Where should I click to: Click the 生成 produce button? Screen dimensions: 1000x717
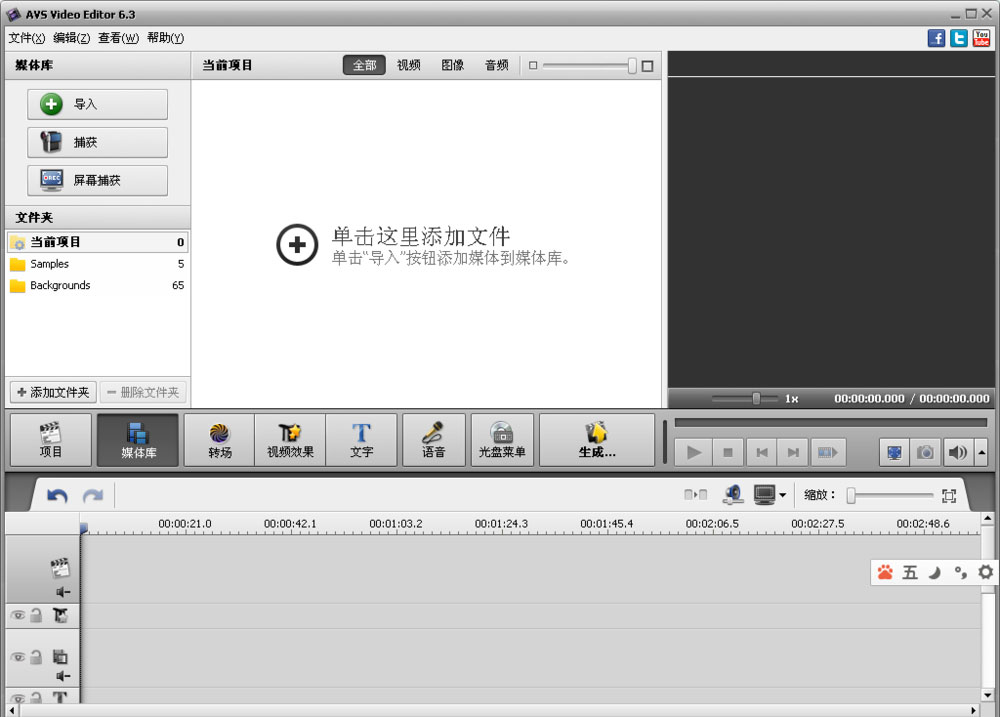coord(597,440)
